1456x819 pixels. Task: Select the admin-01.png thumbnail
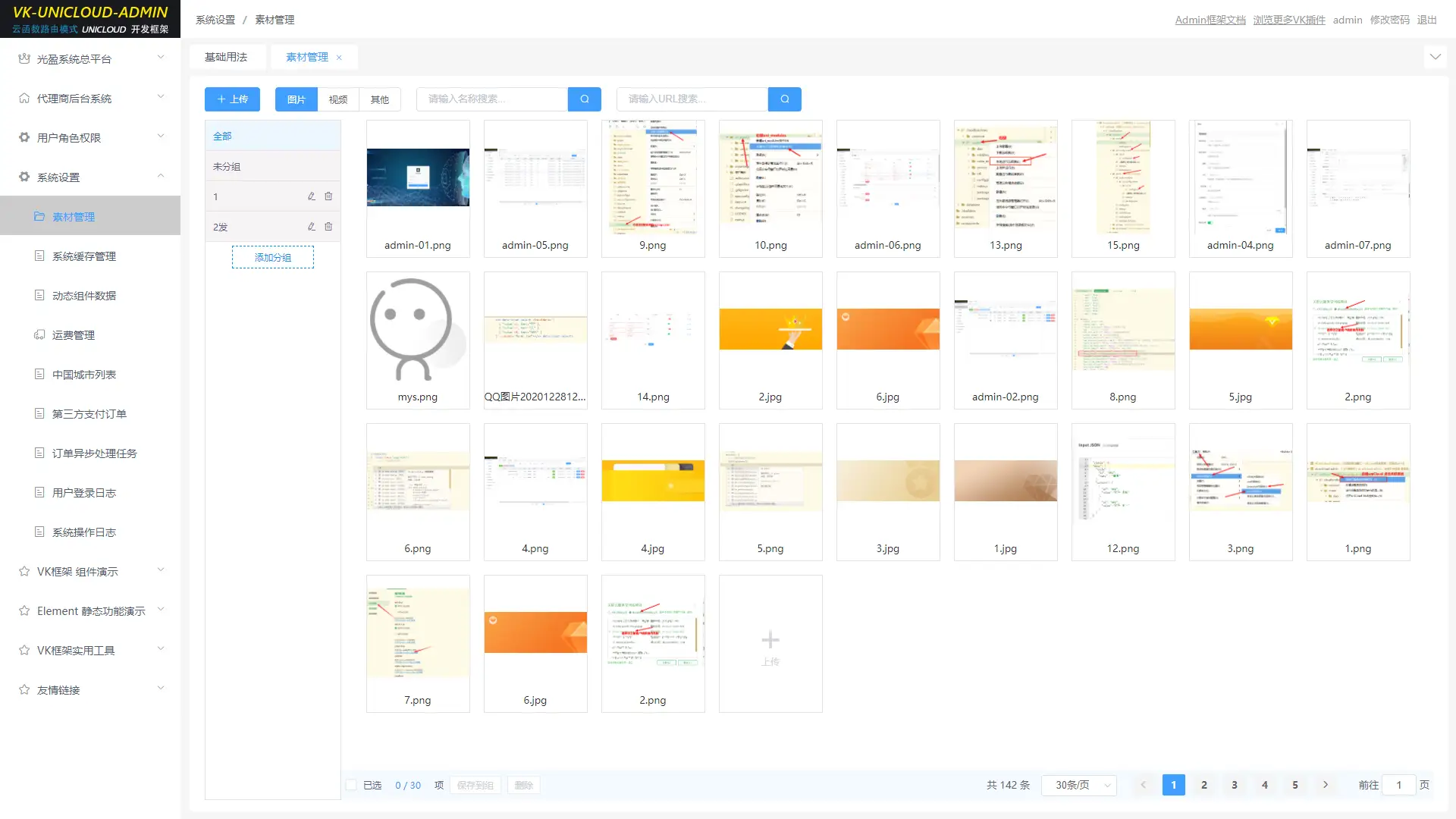tap(418, 178)
